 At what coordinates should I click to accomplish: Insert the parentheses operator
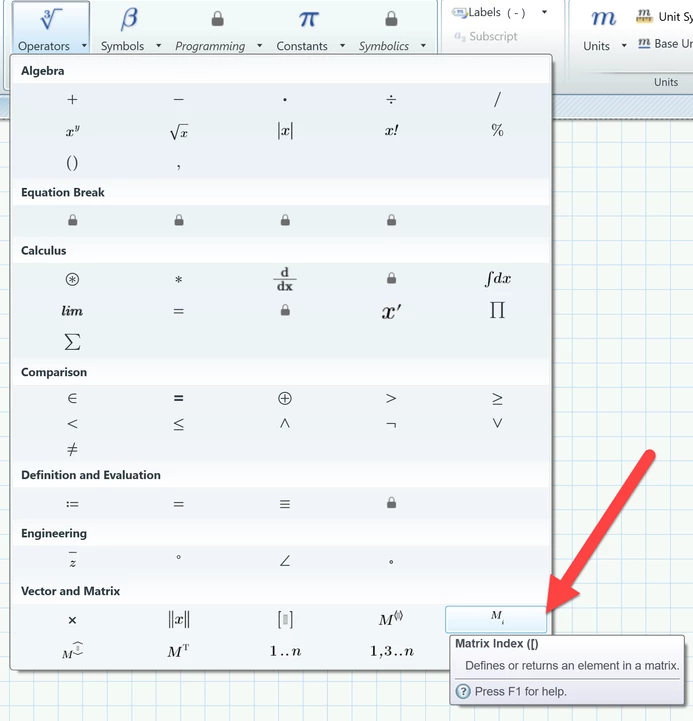click(x=72, y=163)
